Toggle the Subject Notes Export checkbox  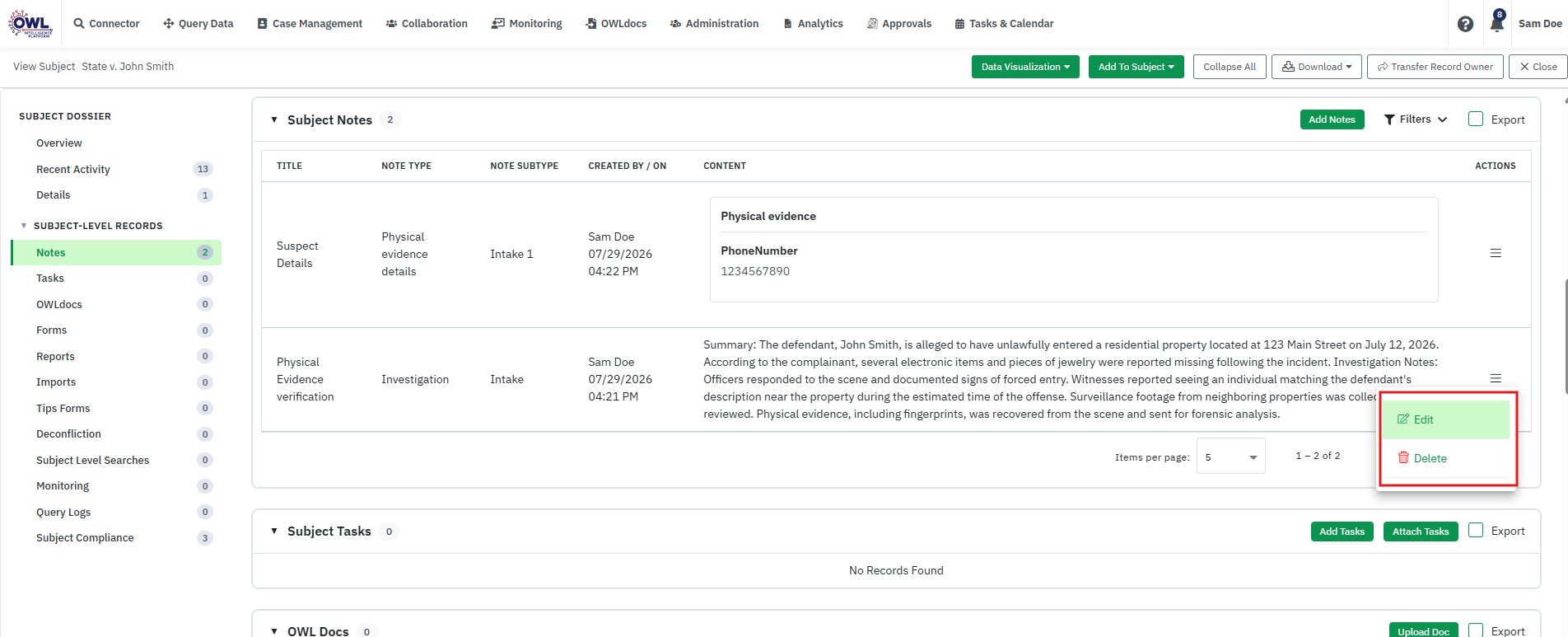(x=1476, y=119)
